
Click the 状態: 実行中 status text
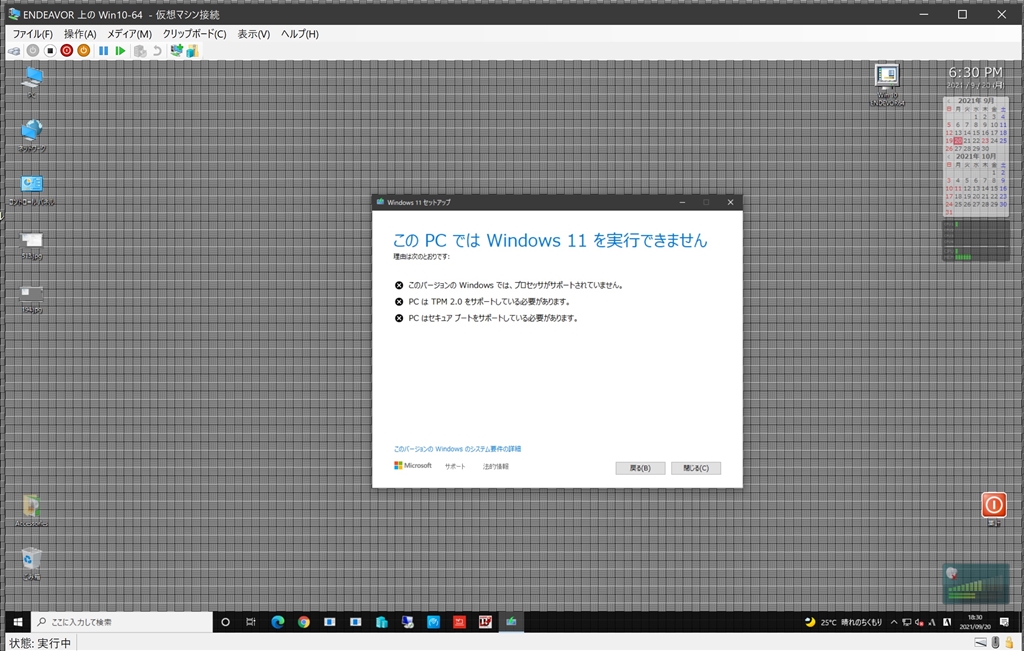40,643
